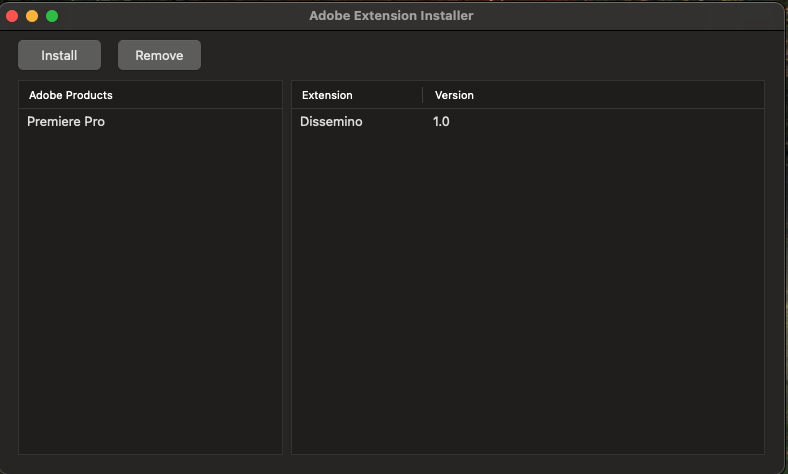Click the divider between Extension and Version headers
Screen dimensions: 788x474
point(423,95)
